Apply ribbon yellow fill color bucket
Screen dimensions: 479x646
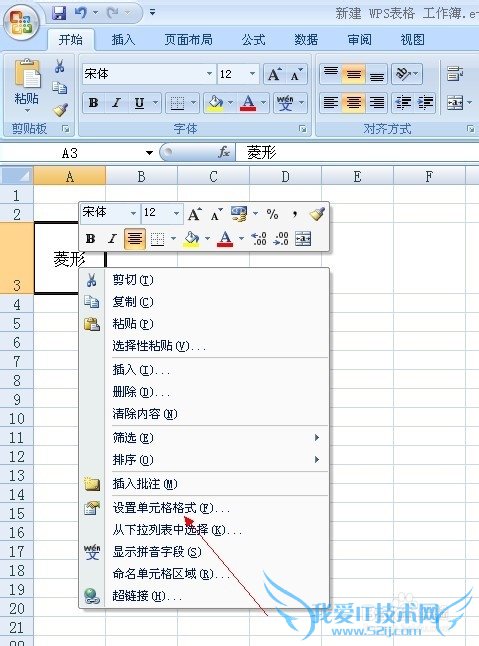coord(215,103)
